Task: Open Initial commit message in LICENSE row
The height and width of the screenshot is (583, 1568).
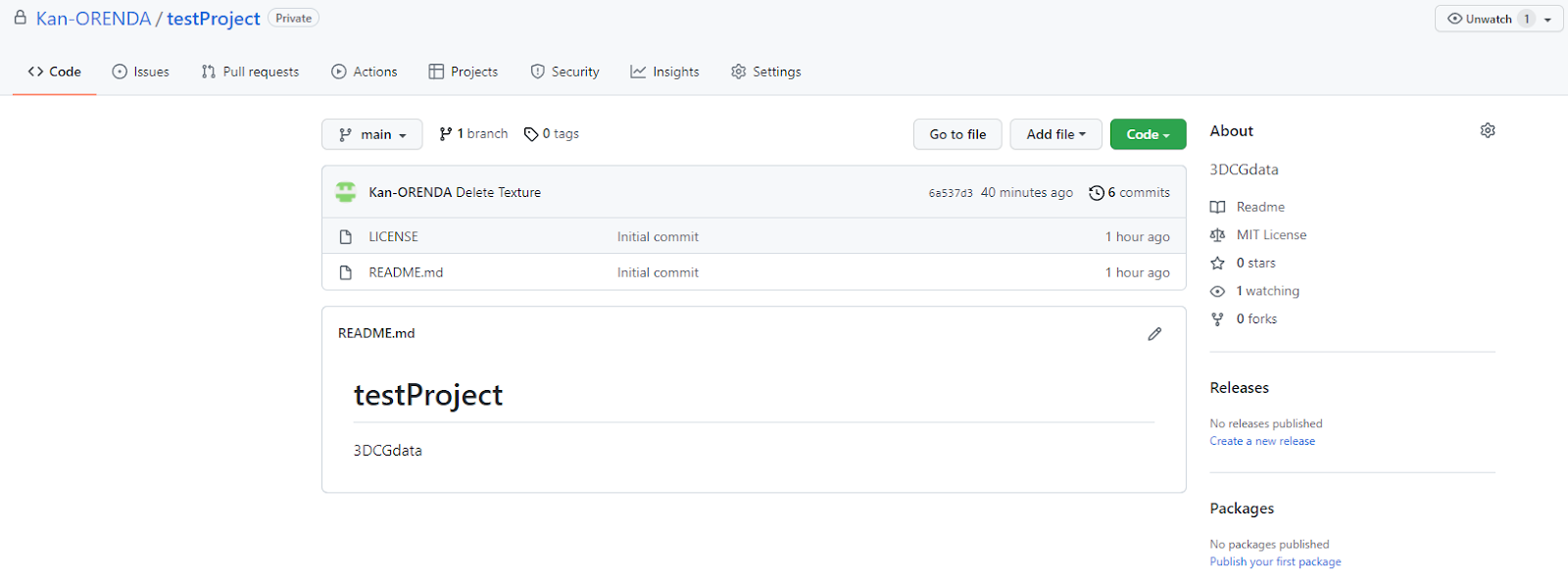Action: [x=658, y=237]
